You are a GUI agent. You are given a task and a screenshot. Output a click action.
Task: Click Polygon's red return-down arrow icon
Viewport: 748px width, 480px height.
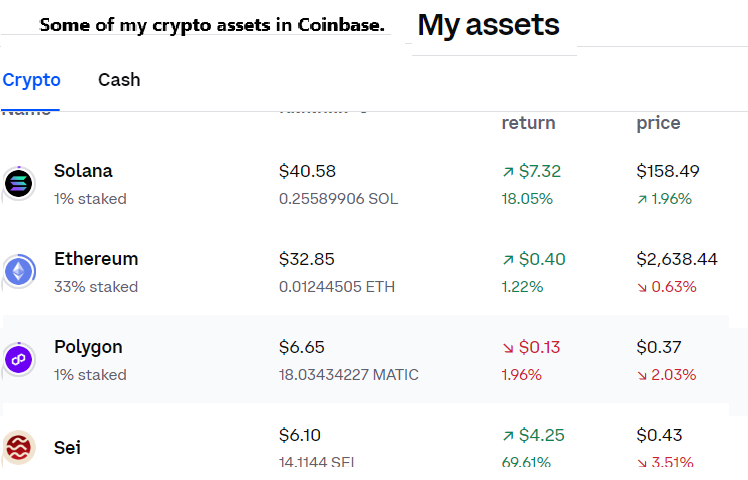tap(508, 348)
